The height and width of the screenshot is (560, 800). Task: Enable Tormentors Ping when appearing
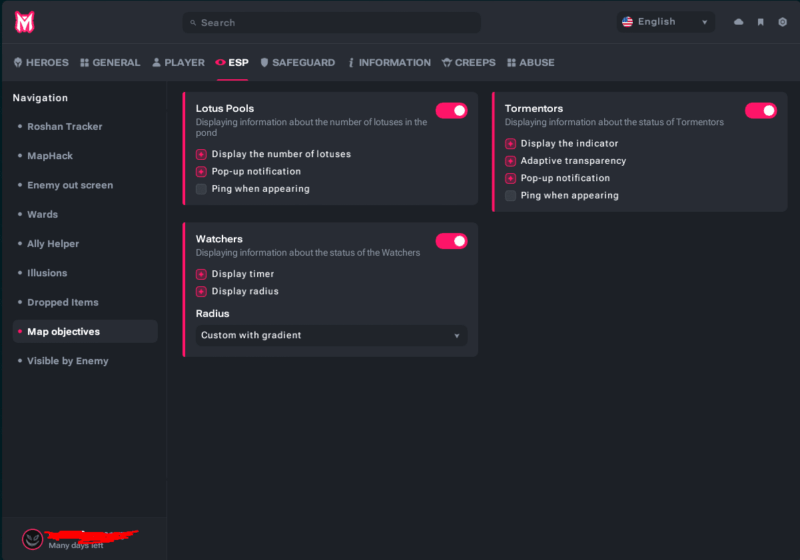tap(510, 195)
